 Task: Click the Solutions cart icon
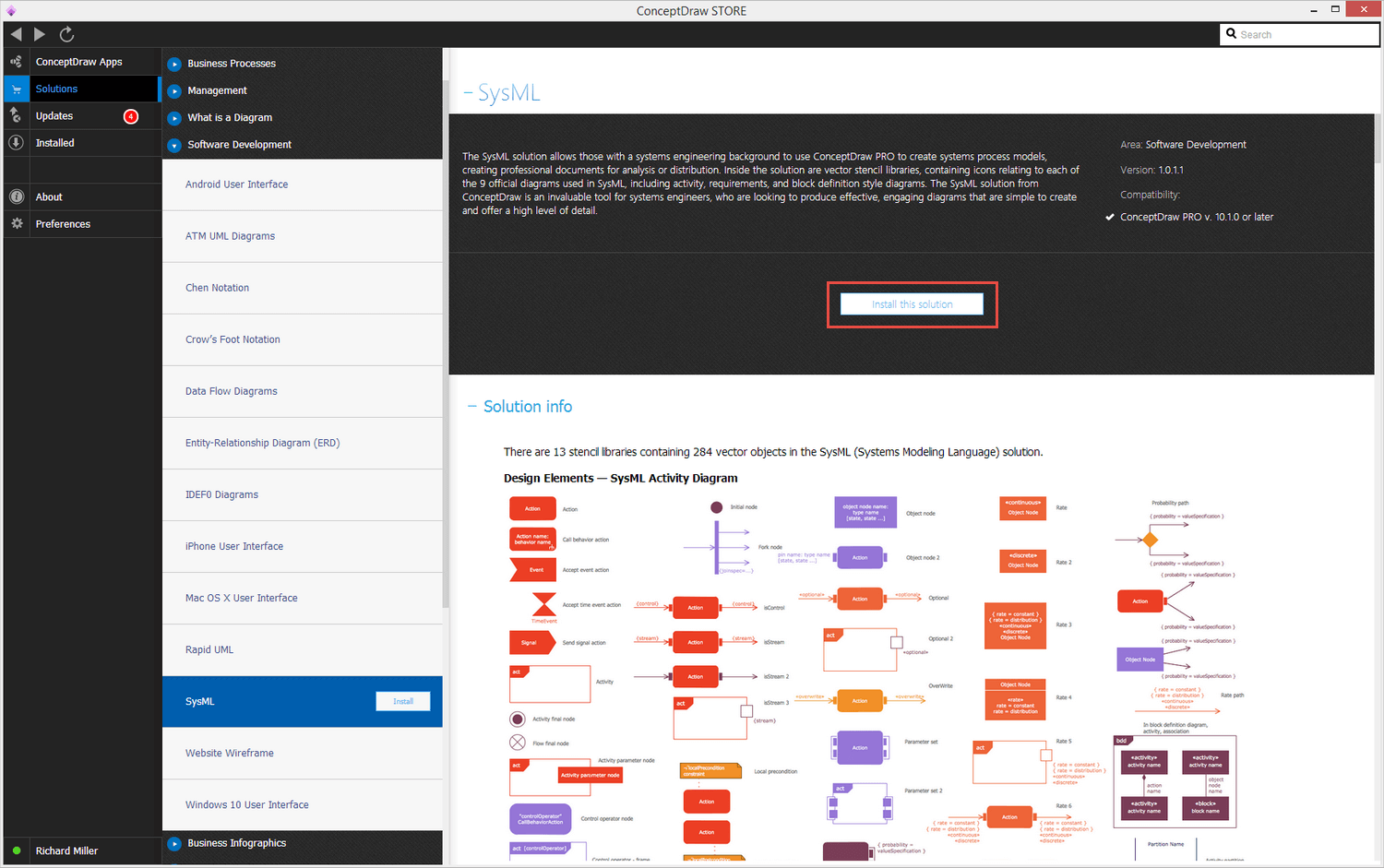click(x=16, y=89)
